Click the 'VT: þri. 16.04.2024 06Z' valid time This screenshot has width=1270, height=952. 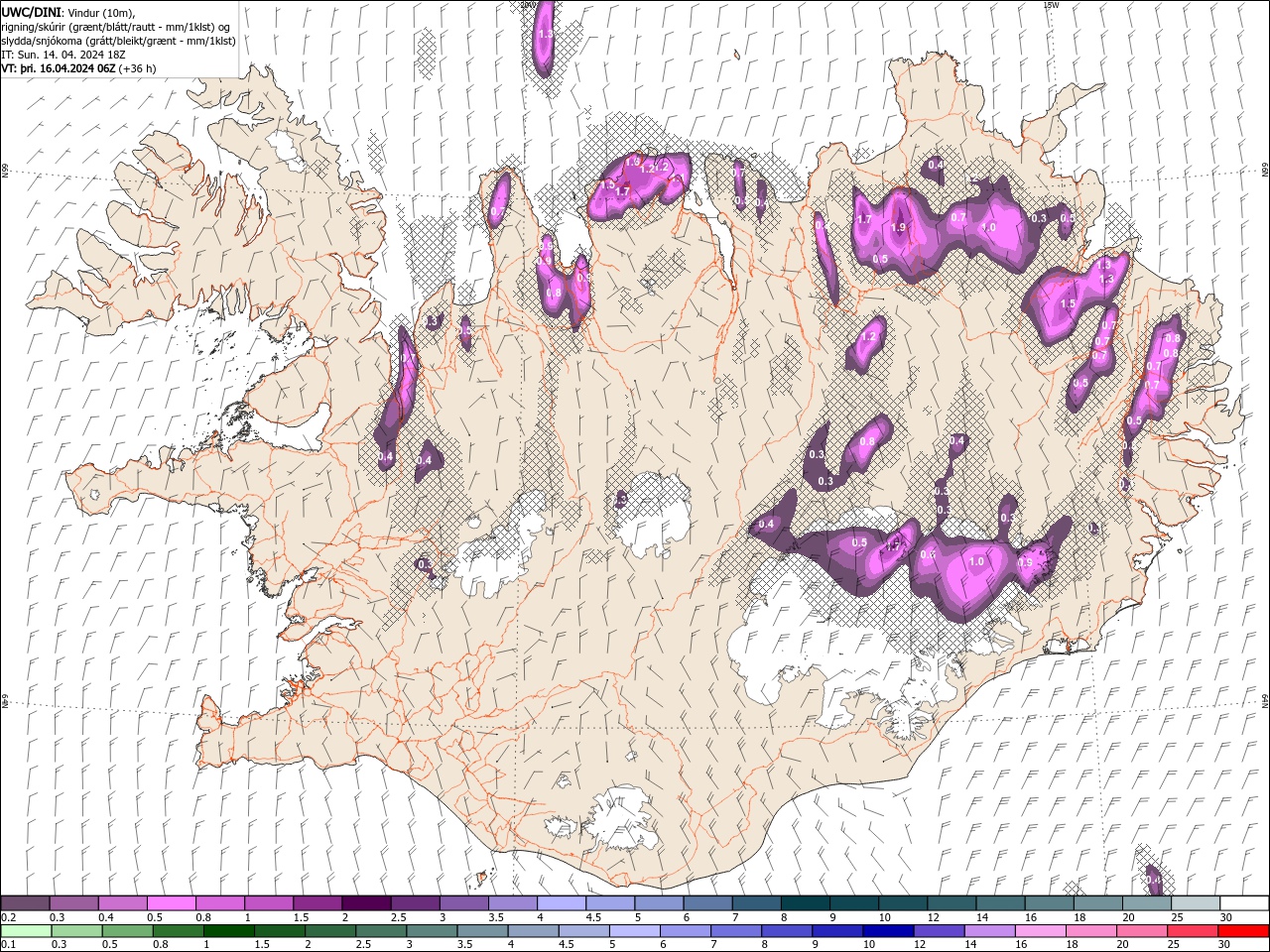click(59, 68)
